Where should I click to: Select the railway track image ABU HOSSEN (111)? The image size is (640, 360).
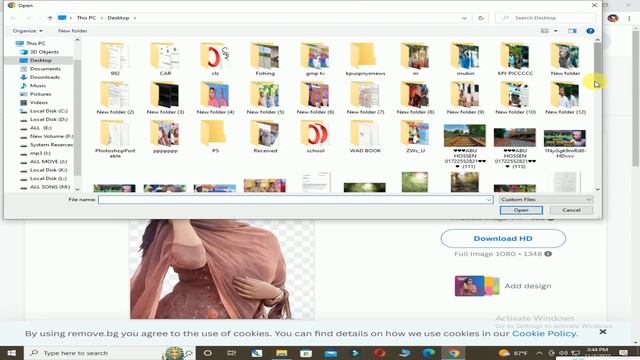(x=465, y=146)
